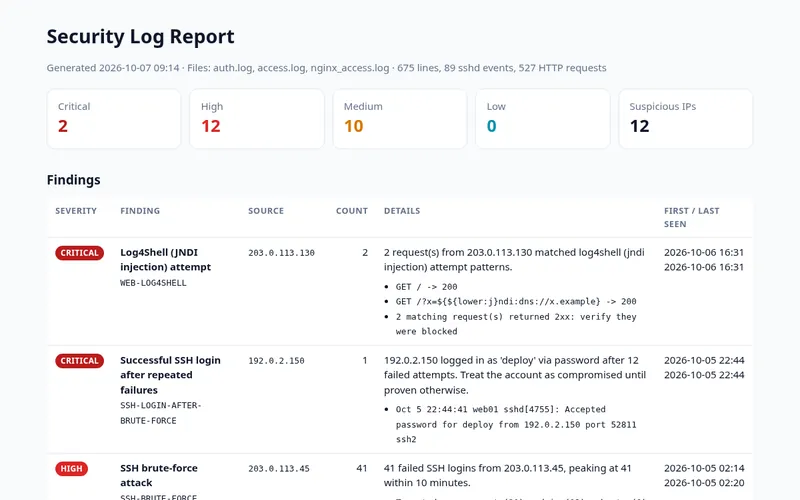Click the SSH-LOGIN-AFTER-BRUTE-FORCE rule ID
800x500 pixels.
(161, 413)
